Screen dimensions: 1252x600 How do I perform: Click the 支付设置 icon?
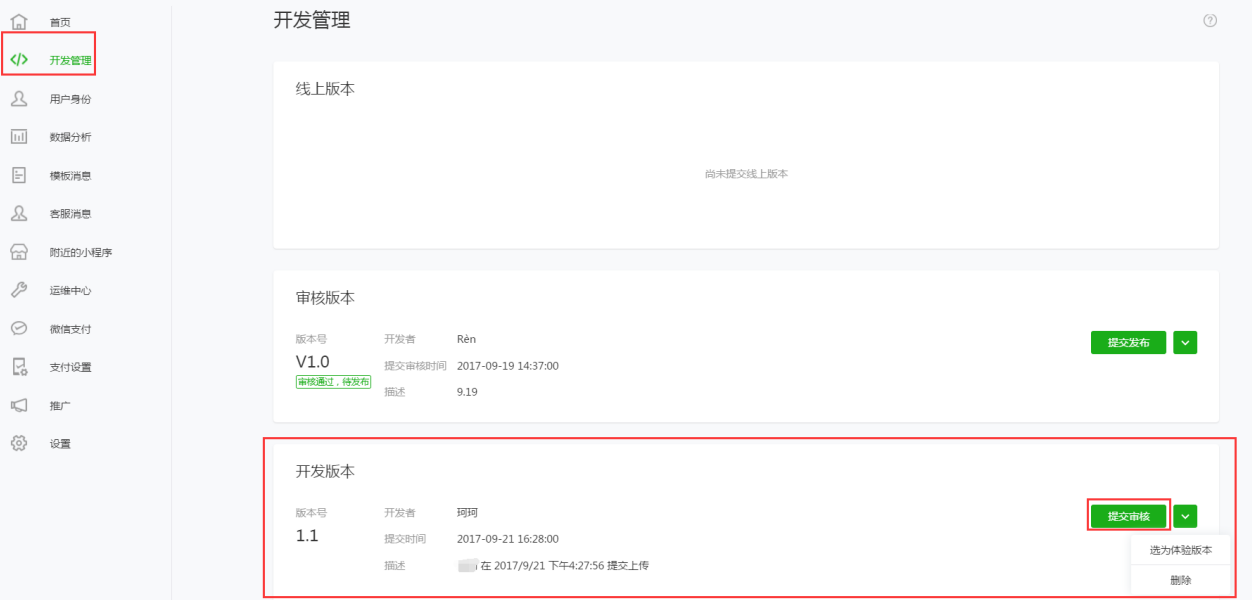pos(18,367)
